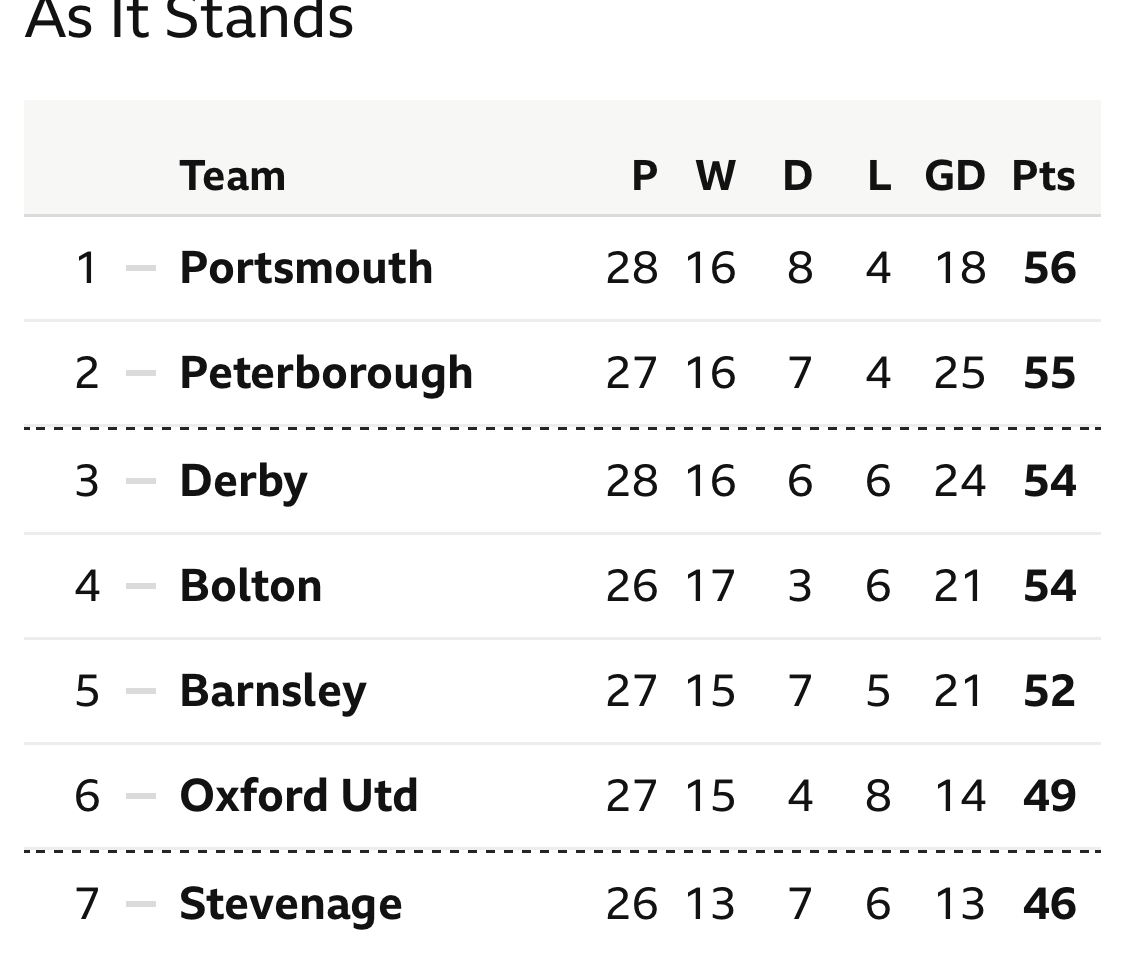This screenshot has height=955, width=1125.
Task: Click the D column header
Action: point(798,176)
